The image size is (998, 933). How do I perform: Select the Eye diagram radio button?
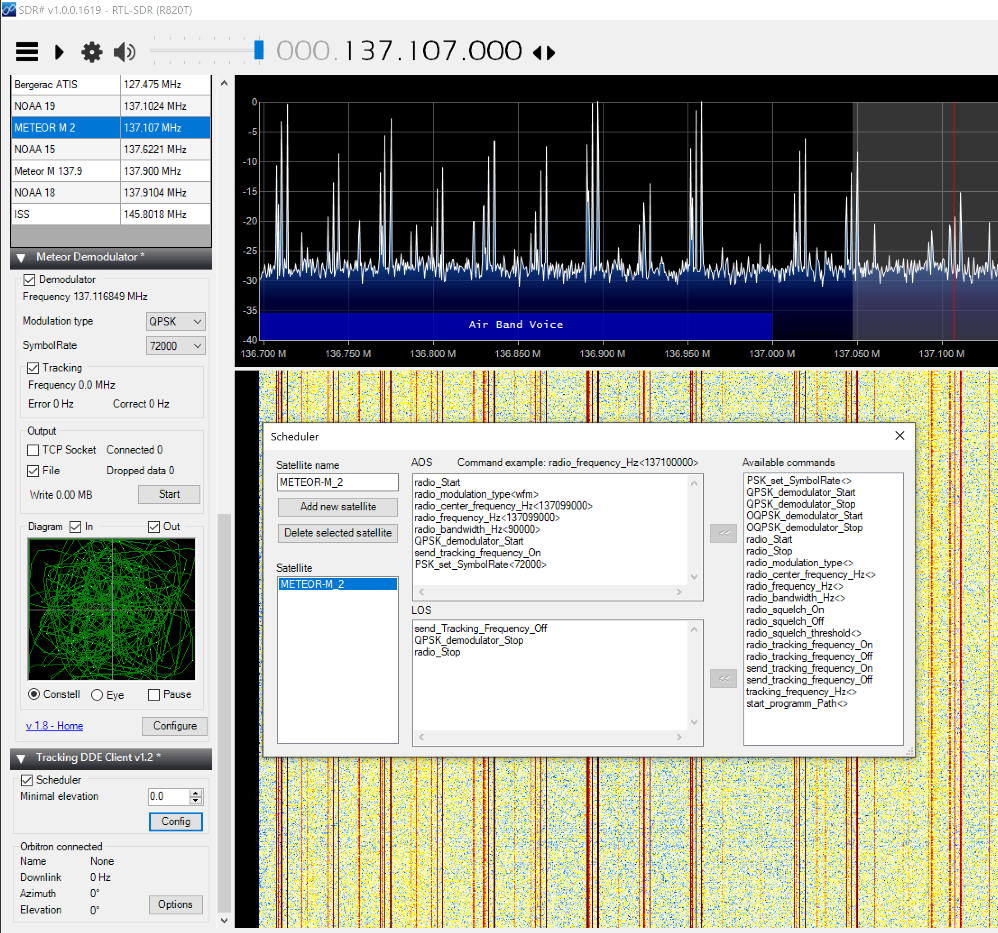pos(97,695)
